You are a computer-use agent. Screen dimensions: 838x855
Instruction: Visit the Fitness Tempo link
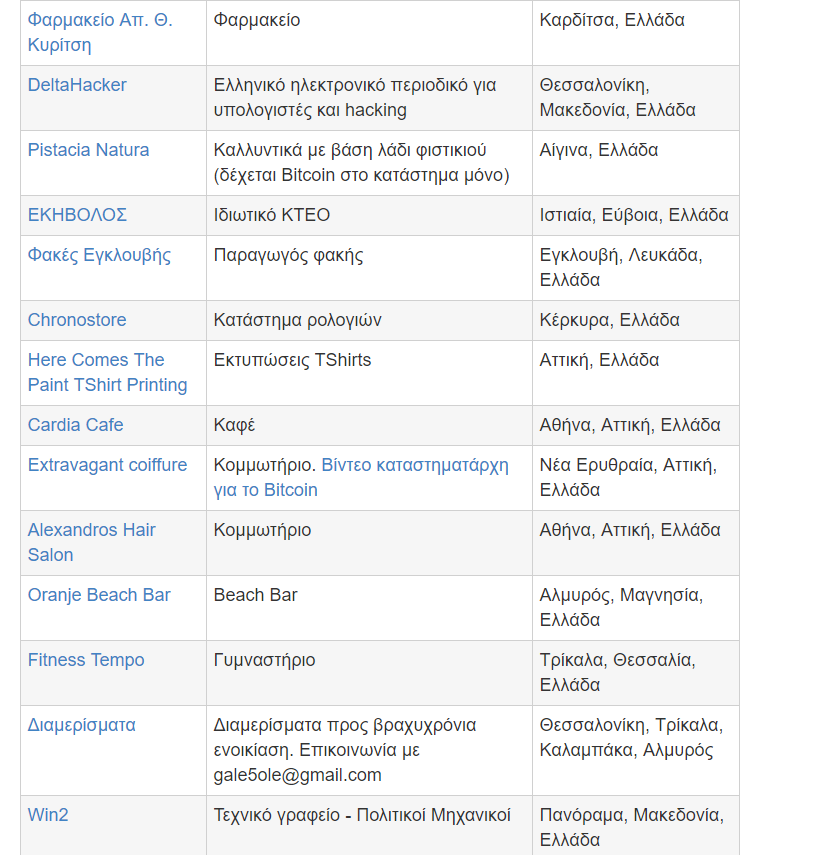(86, 660)
